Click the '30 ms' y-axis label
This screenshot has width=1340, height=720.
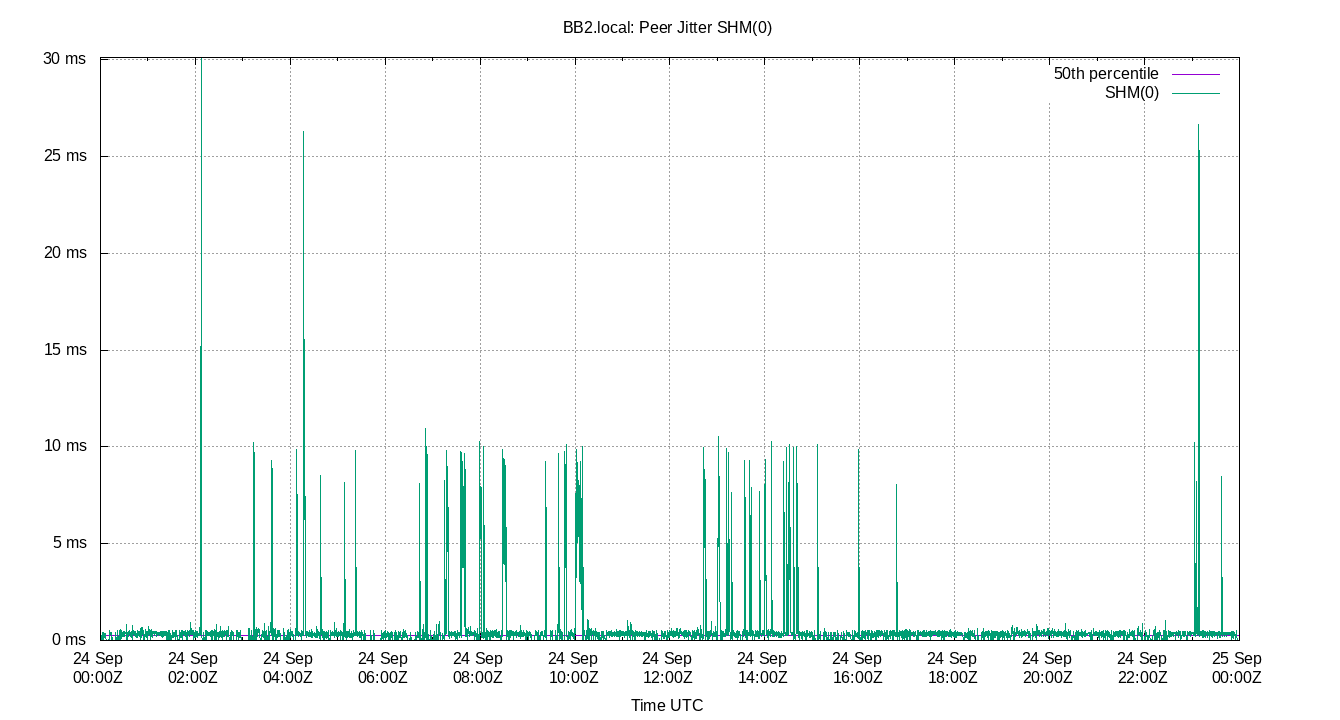click(x=65, y=59)
